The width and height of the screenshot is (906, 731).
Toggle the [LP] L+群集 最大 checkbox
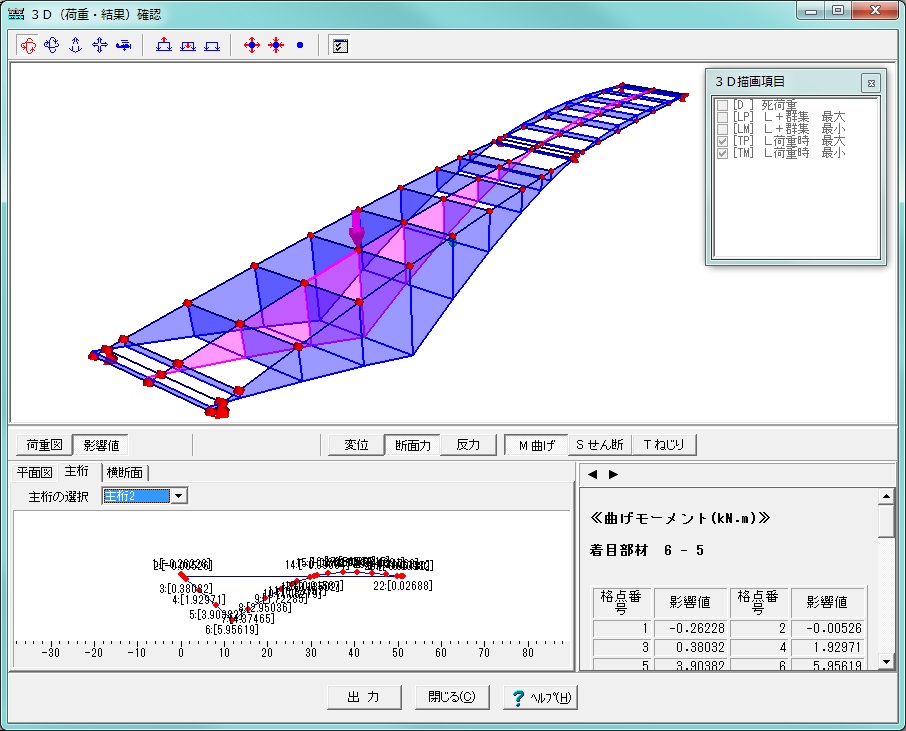pyautogui.click(x=722, y=117)
